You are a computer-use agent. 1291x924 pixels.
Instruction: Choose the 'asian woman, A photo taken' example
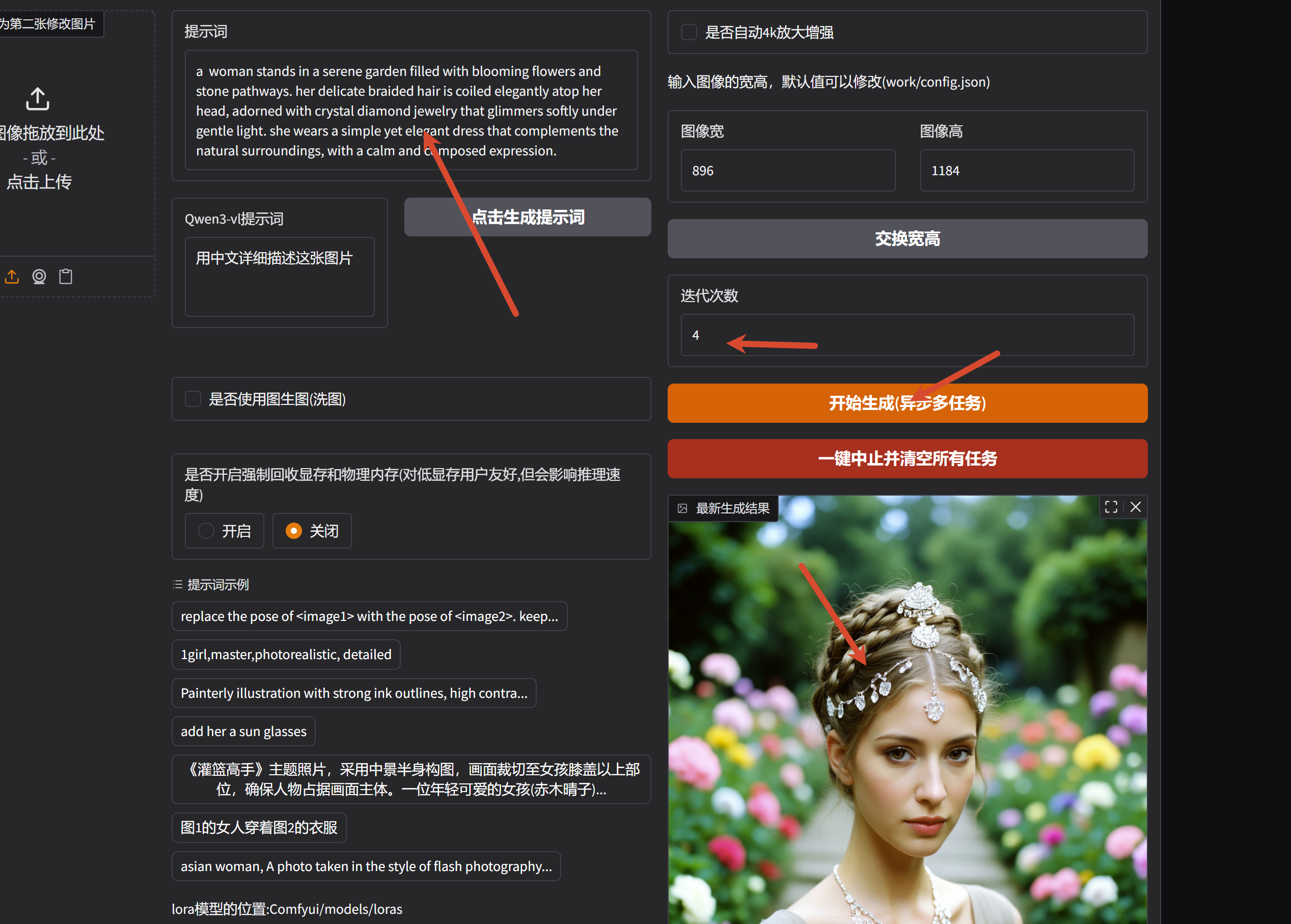366,866
